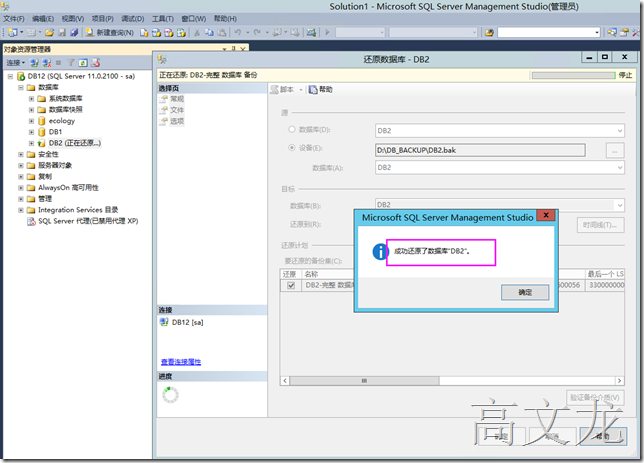
Task: Open the 文件(F) menu
Action: tap(14, 18)
